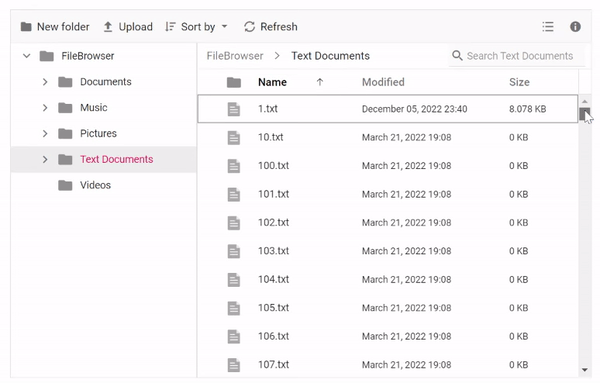This screenshot has height=383, width=600.
Task: Click the Upload button
Action: [128, 27]
